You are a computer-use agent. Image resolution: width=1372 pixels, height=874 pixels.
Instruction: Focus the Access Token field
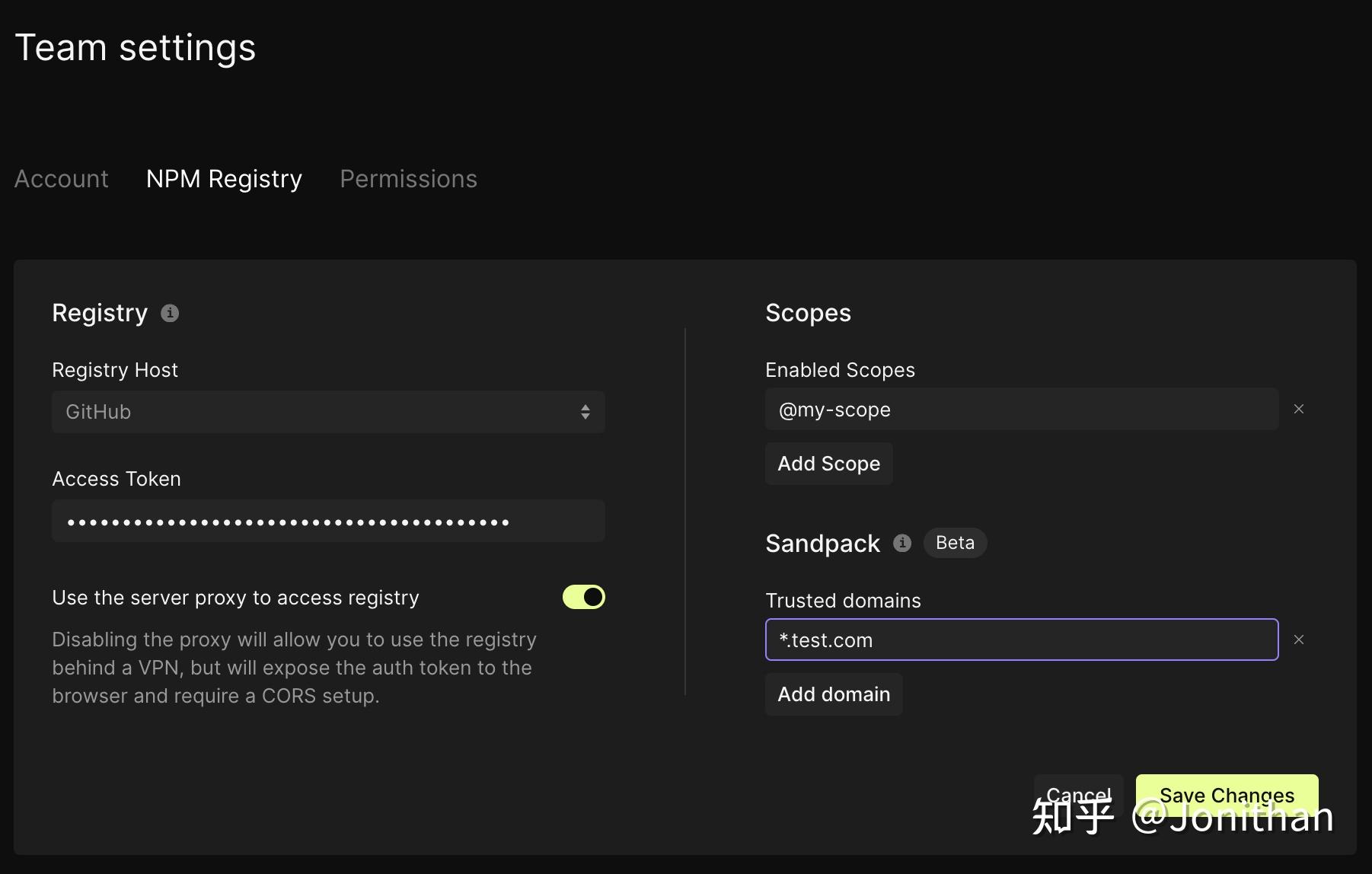pyautogui.click(x=327, y=521)
